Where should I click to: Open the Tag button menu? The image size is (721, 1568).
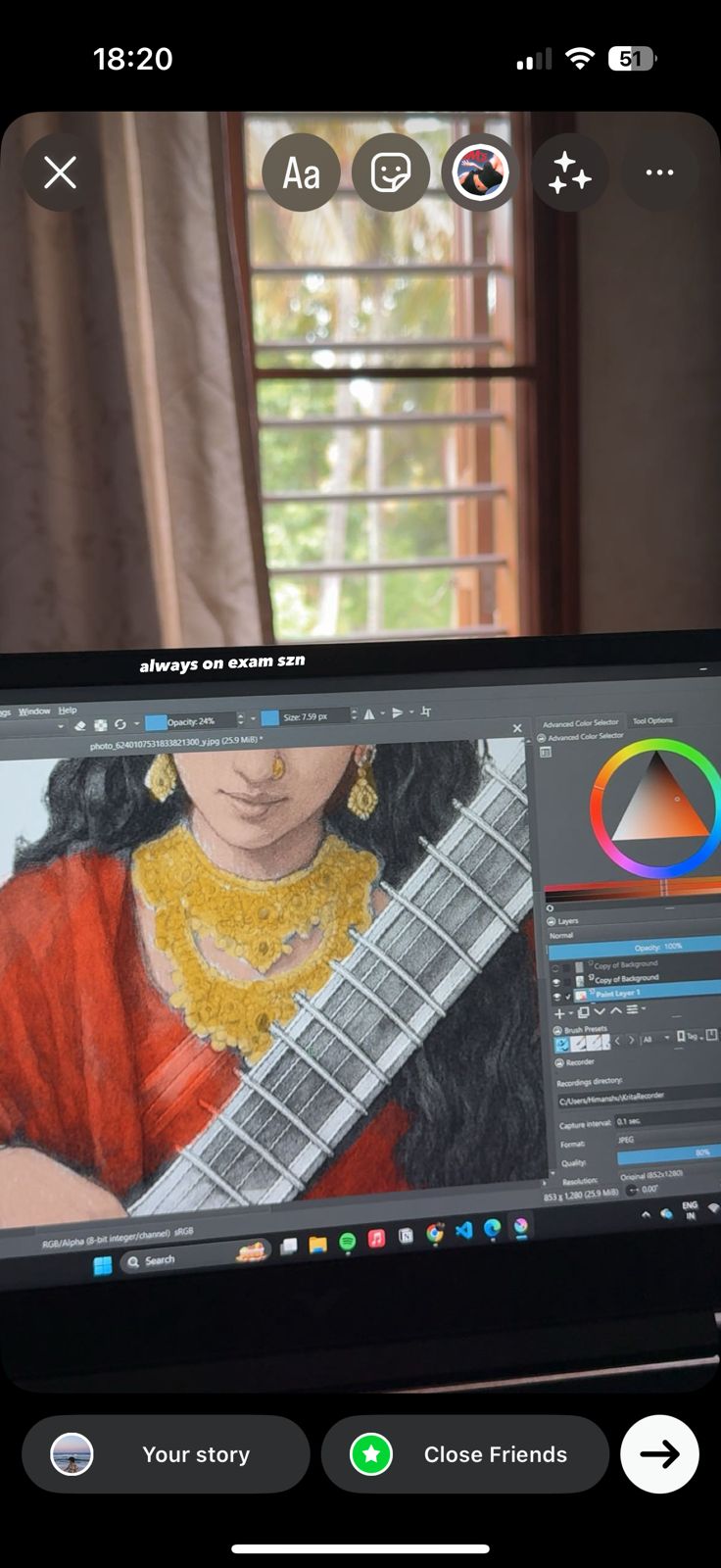tap(688, 1036)
